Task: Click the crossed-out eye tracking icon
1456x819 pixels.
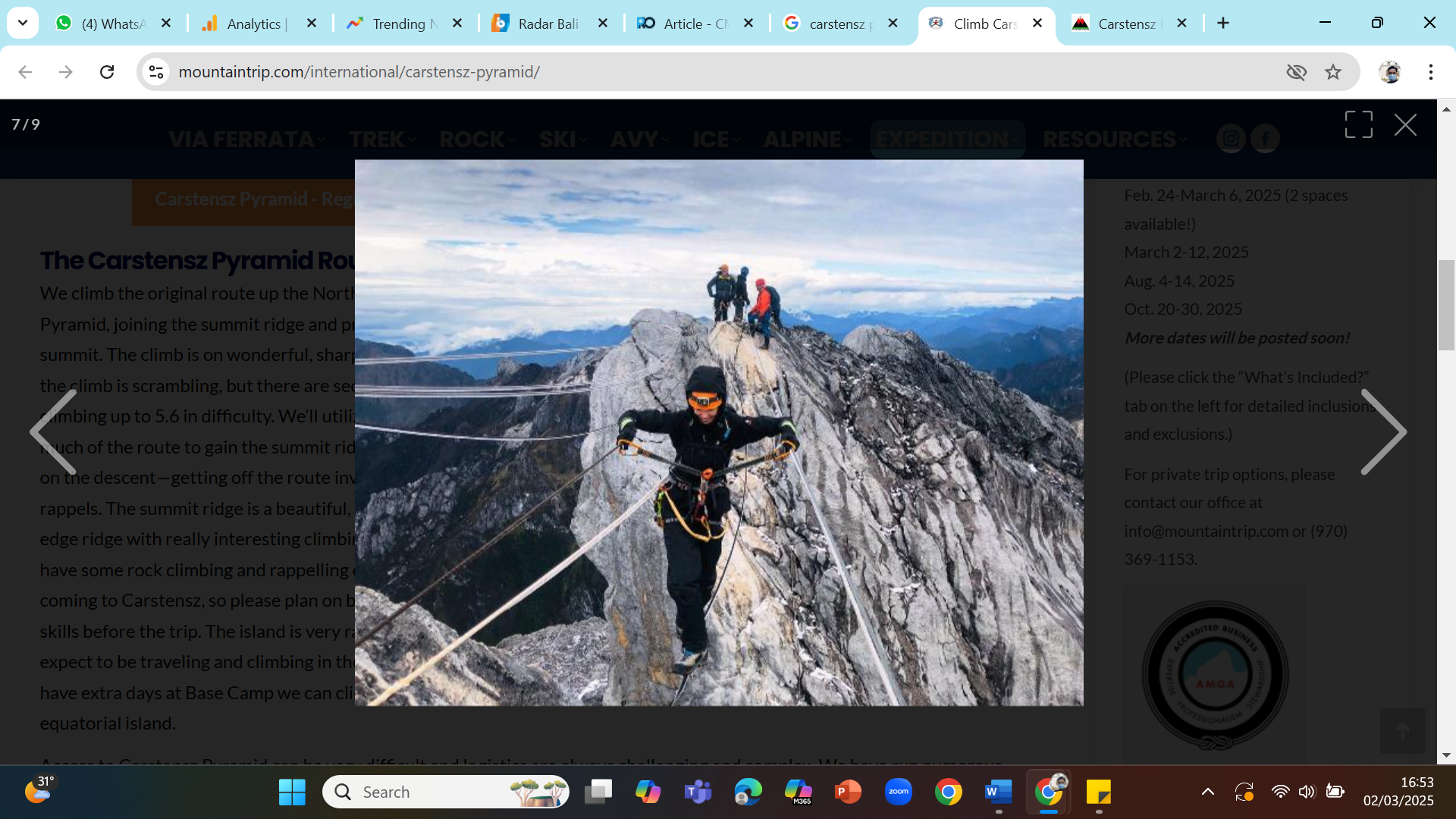Action: coord(1297,72)
